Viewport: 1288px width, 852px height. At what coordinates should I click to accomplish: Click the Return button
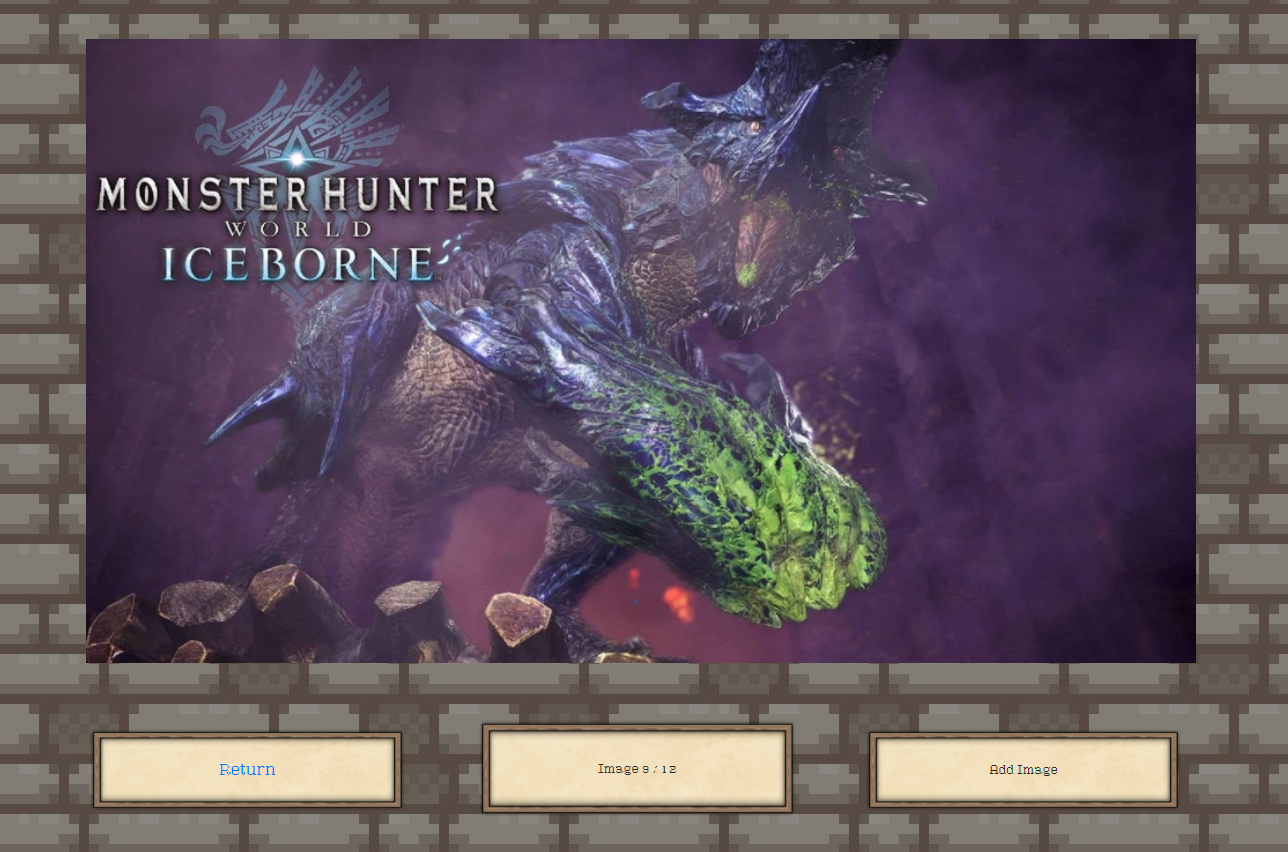247,769
